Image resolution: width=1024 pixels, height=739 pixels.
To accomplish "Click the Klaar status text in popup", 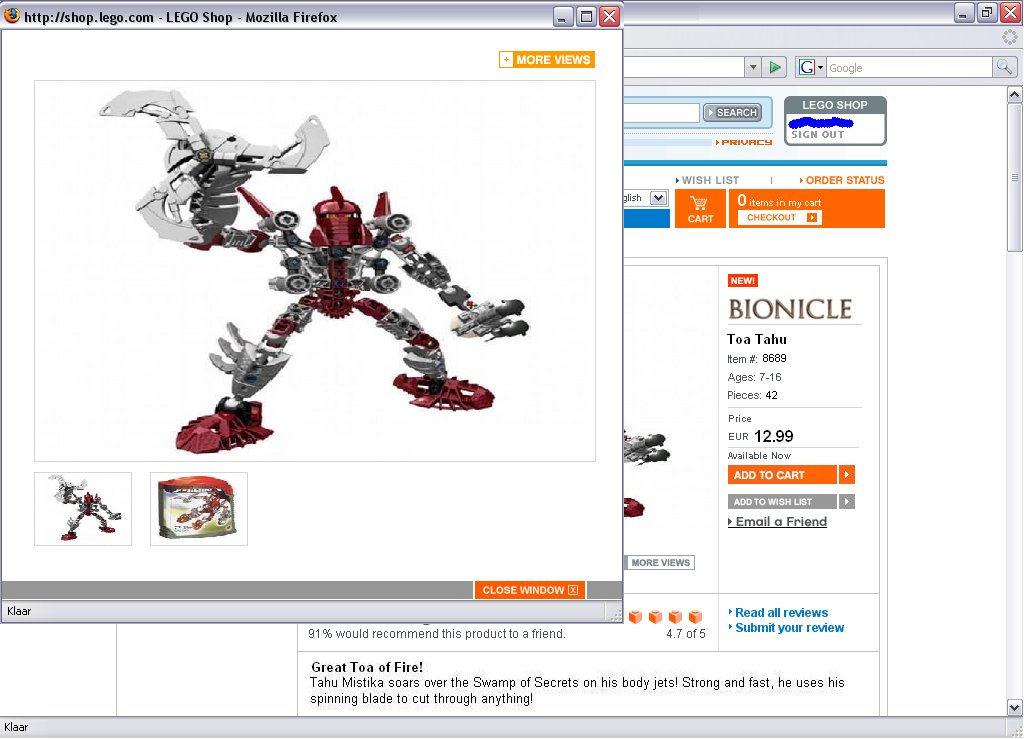I will tap(19, 611).
